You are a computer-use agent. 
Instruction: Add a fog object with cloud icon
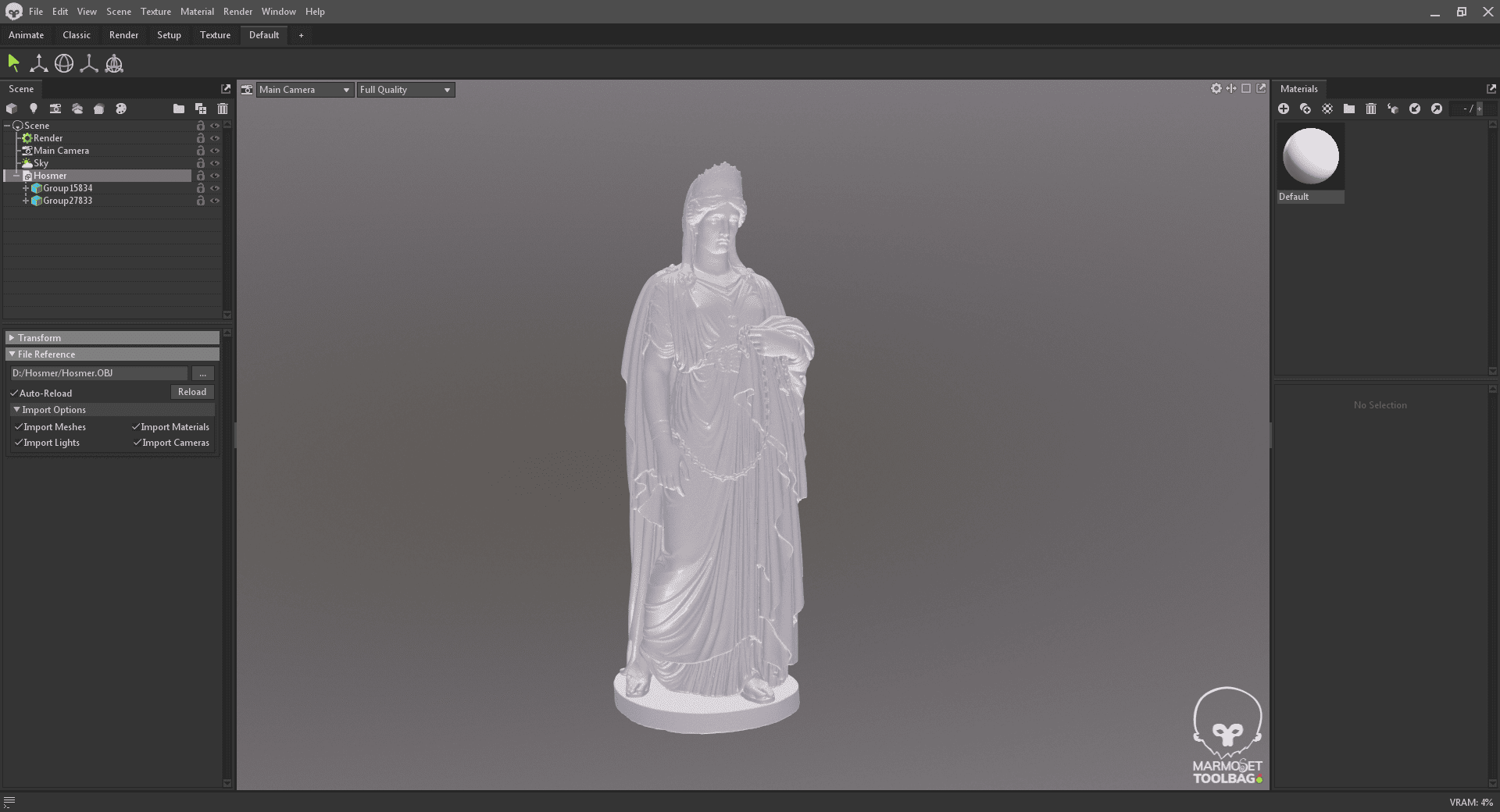(77, 109)
